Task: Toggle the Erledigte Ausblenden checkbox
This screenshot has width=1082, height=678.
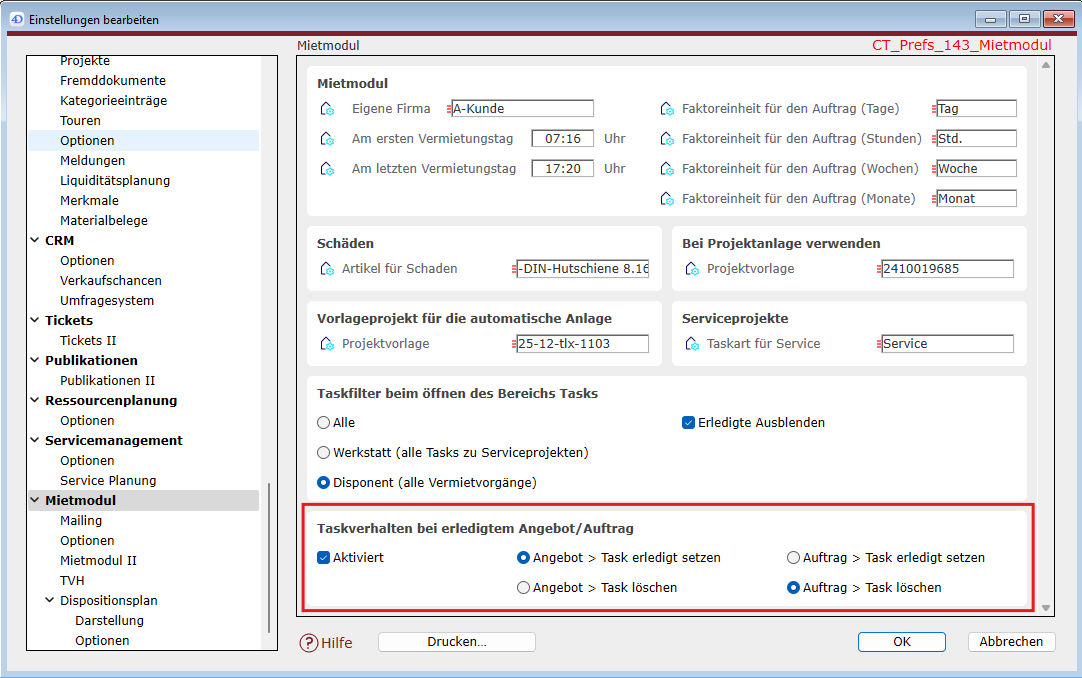Action: pos(688,423)
